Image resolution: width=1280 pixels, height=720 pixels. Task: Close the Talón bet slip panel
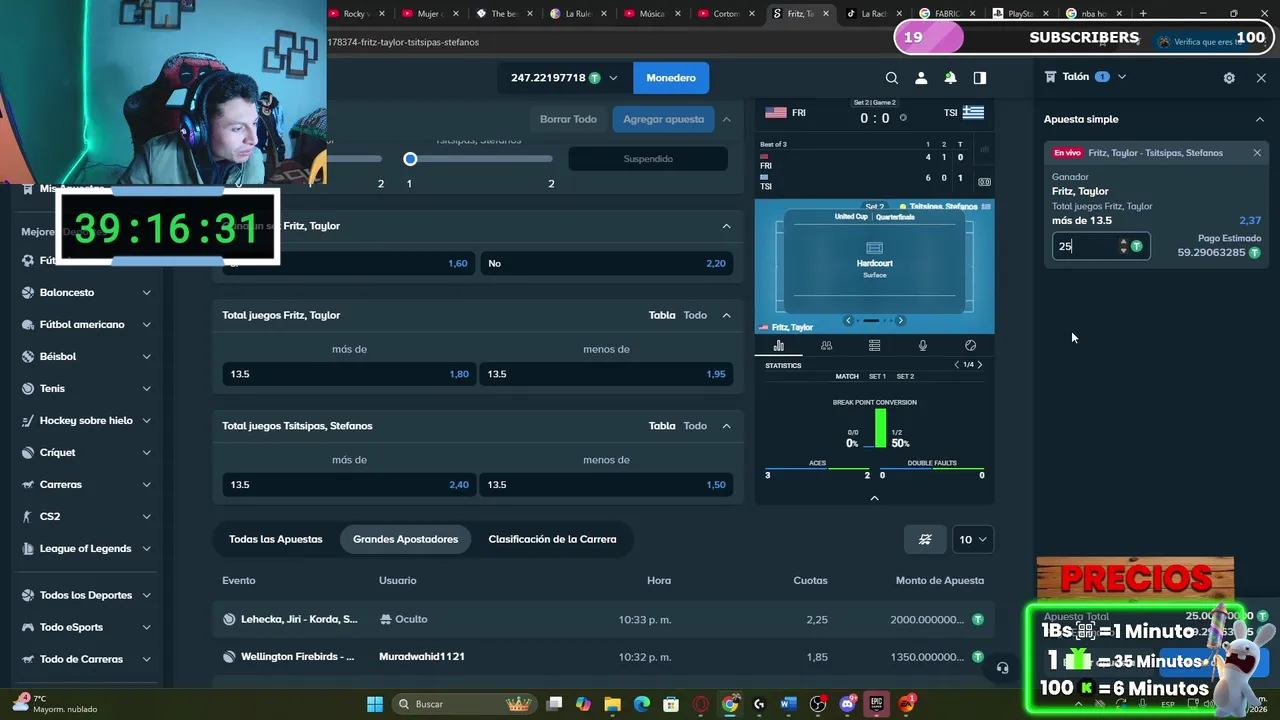click(x=1261, y=78)
